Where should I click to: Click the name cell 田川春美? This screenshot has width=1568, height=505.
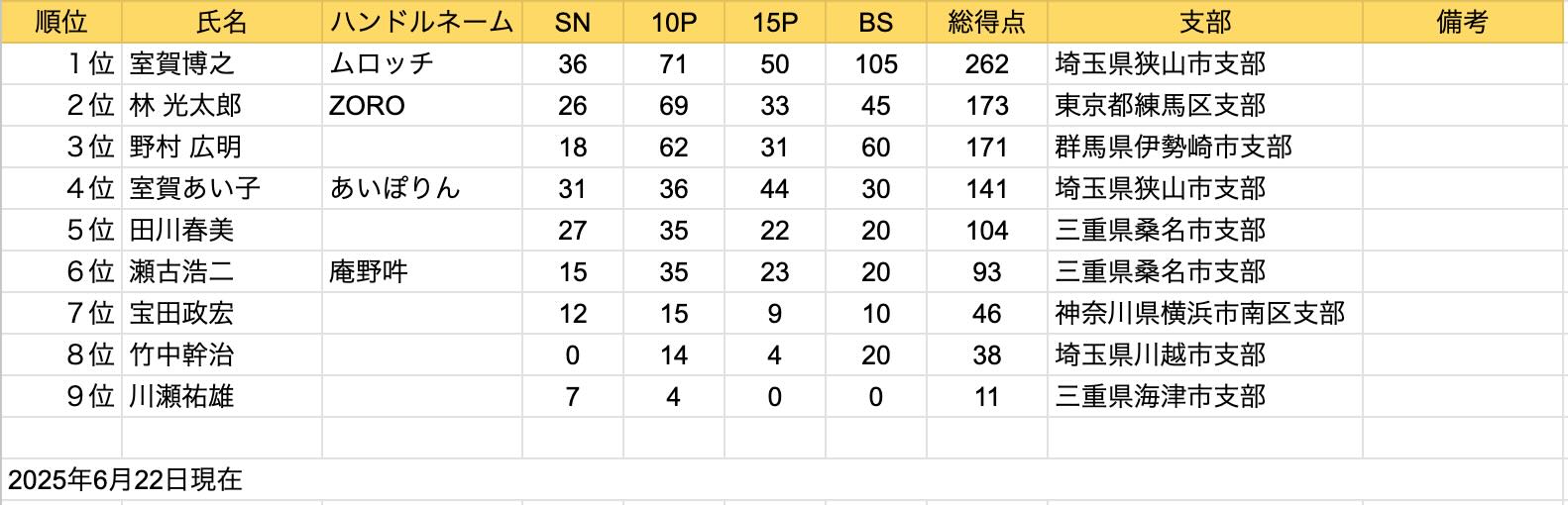pos(222,231)
